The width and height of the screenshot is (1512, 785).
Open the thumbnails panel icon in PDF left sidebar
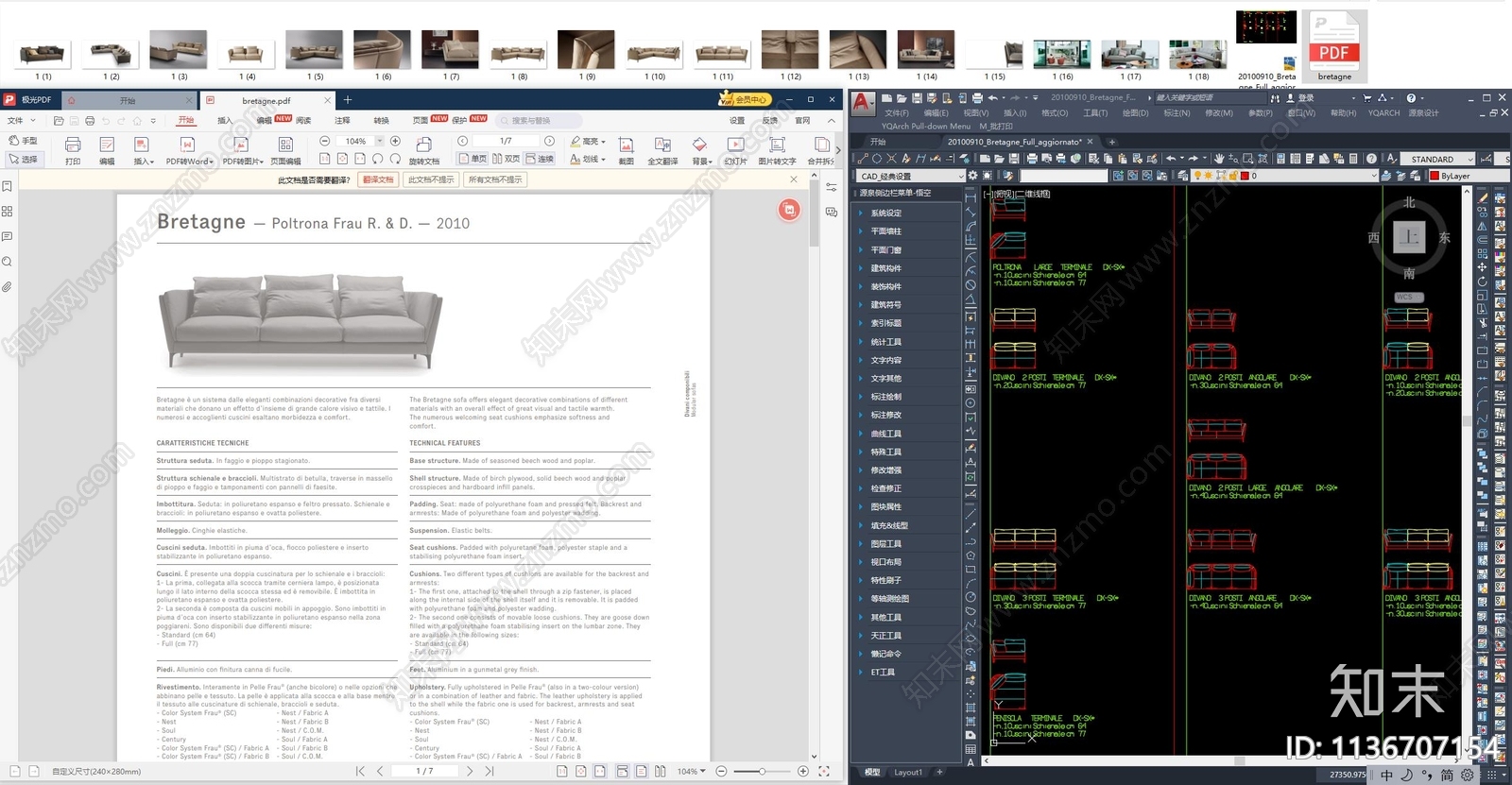(x=7, y=212)
